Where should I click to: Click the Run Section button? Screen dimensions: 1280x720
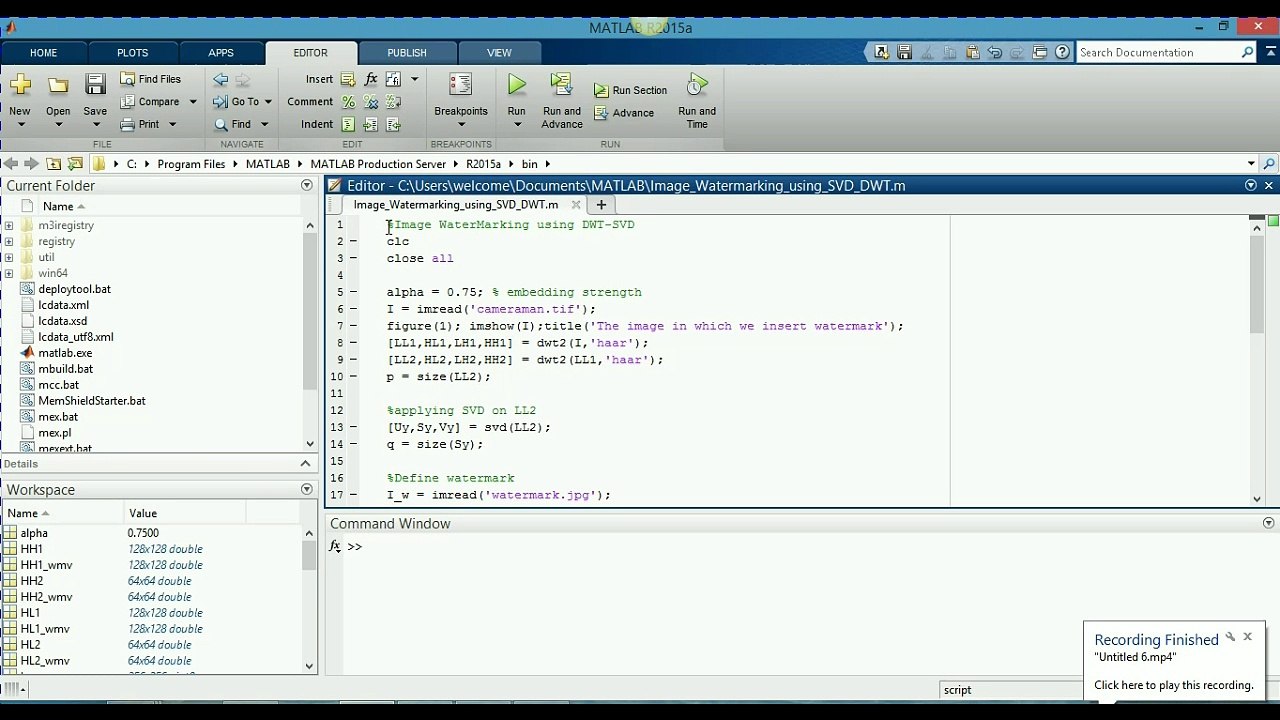(630, 90)
